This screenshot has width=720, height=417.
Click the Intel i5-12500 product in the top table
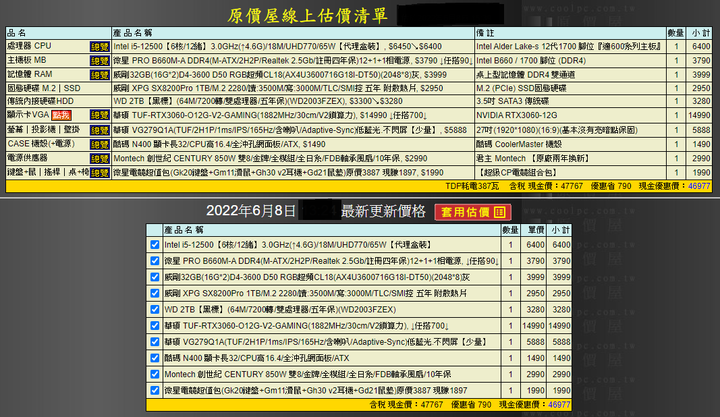tap(277, 46)
